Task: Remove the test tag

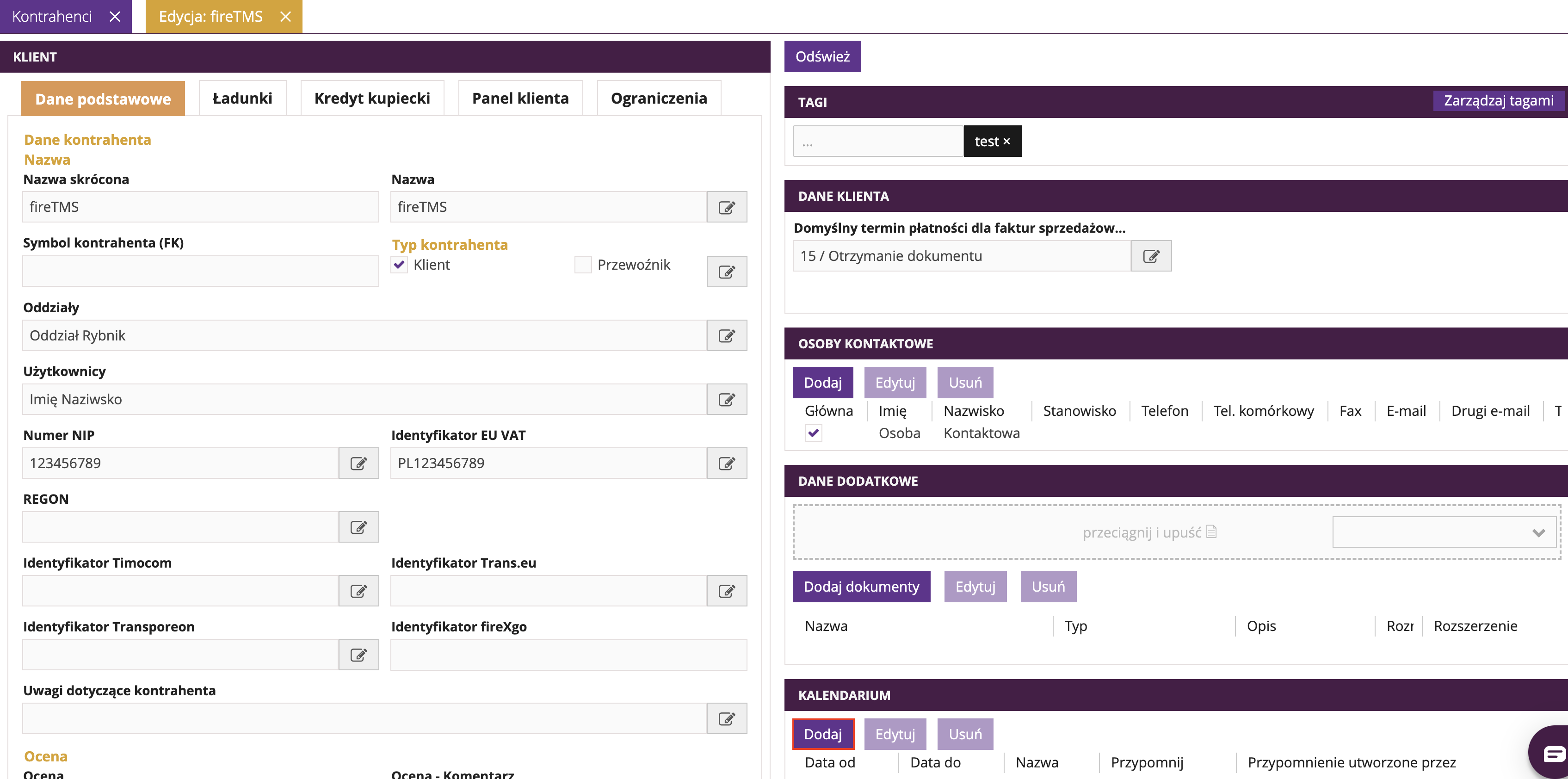Action: (1007, 142)
